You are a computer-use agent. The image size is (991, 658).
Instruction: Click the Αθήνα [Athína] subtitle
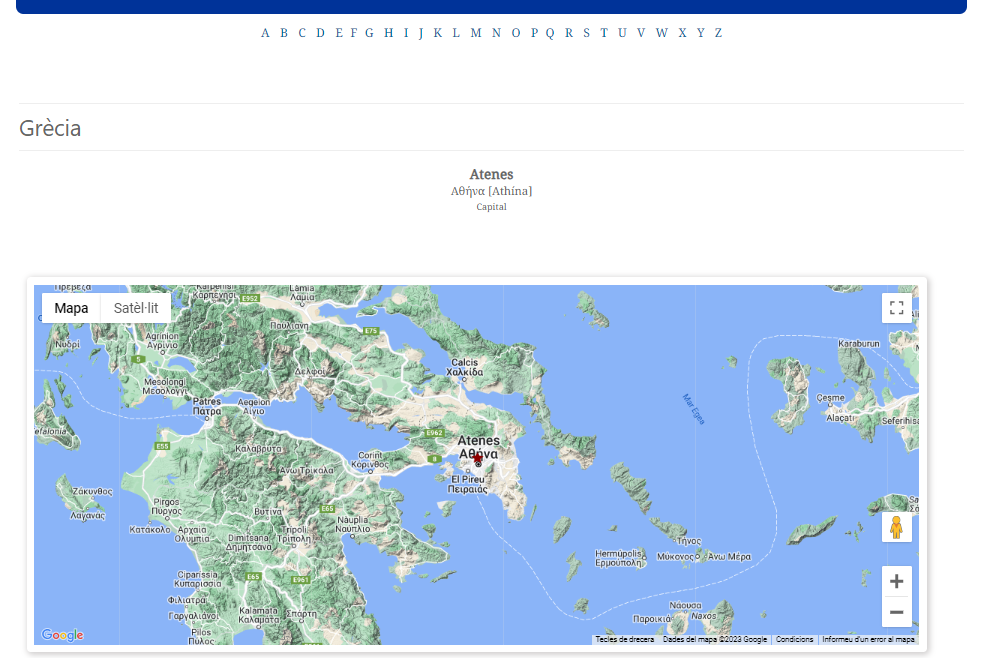coord(491,190)
